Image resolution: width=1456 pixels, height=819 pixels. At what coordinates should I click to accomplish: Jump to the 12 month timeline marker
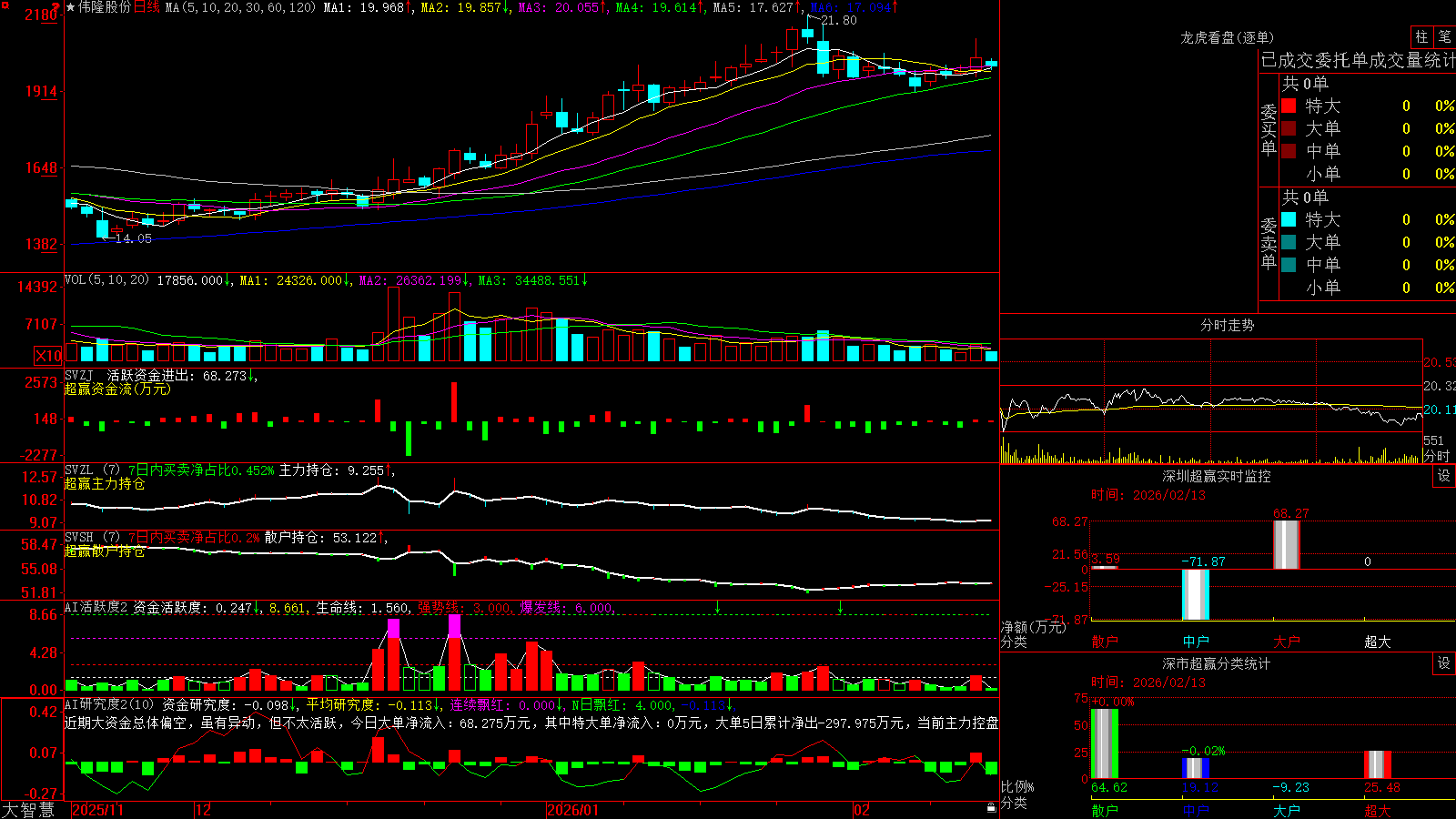(204, 810)
